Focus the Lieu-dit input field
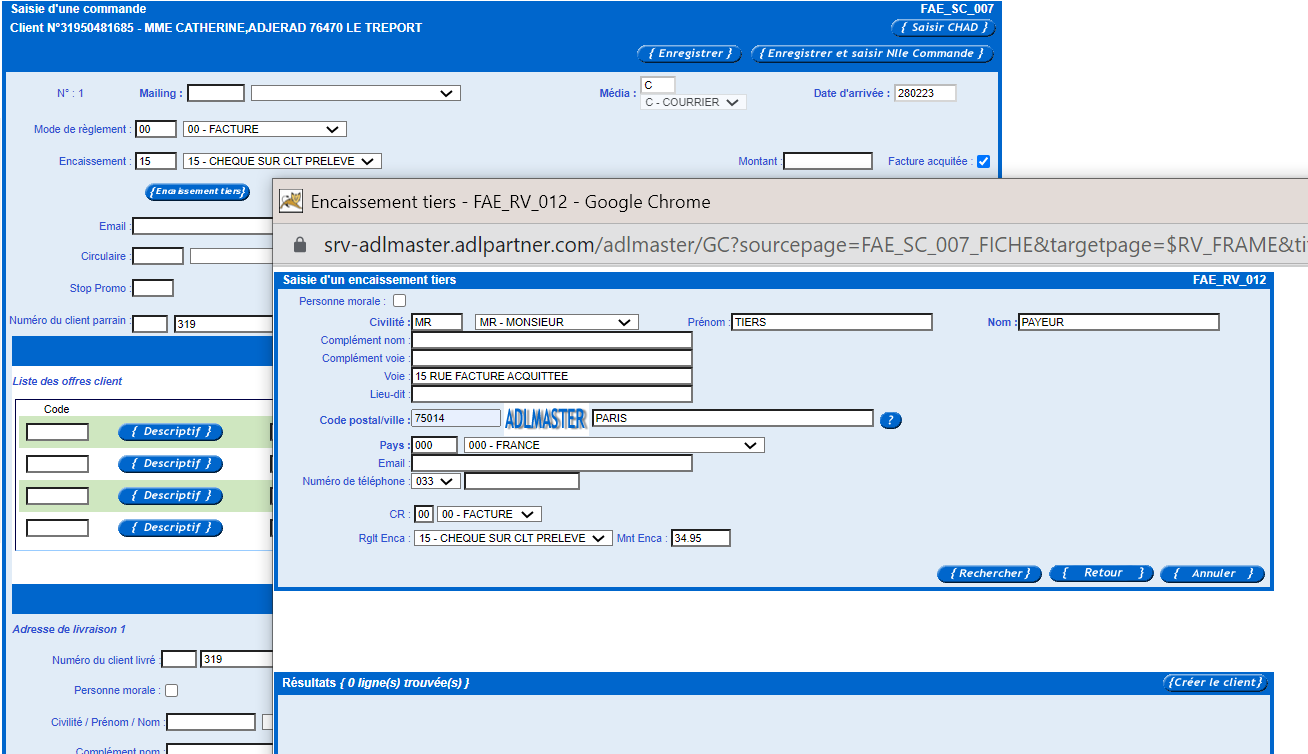 (x=552, y=394)
